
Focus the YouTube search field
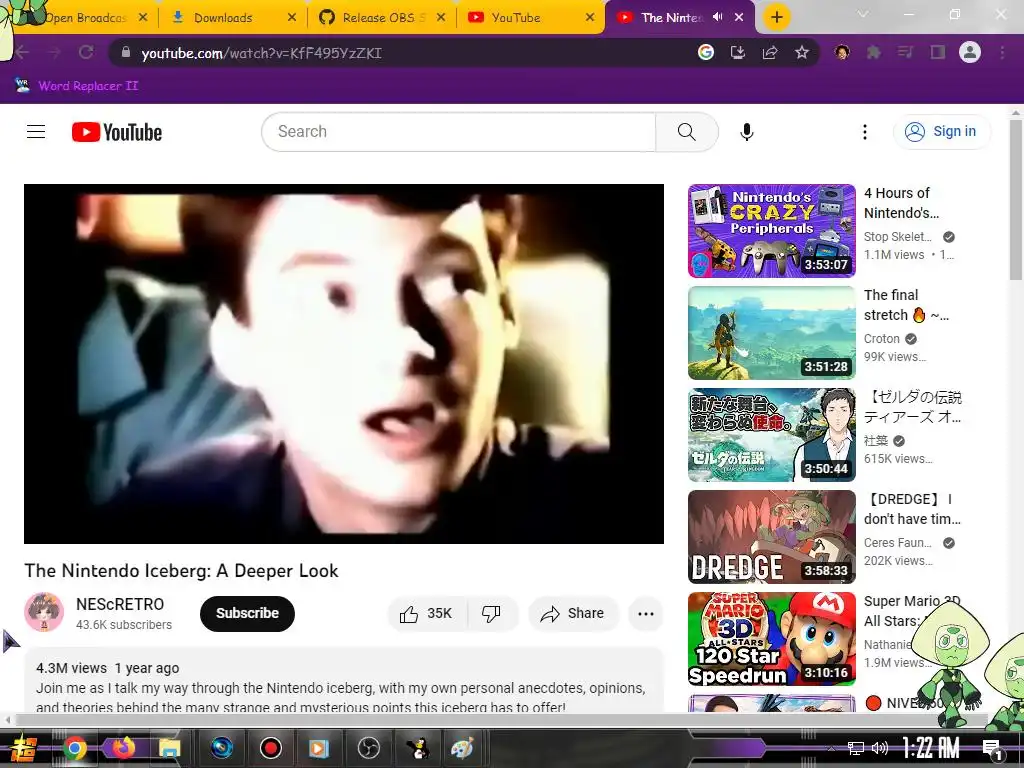(x=458, y=132)
